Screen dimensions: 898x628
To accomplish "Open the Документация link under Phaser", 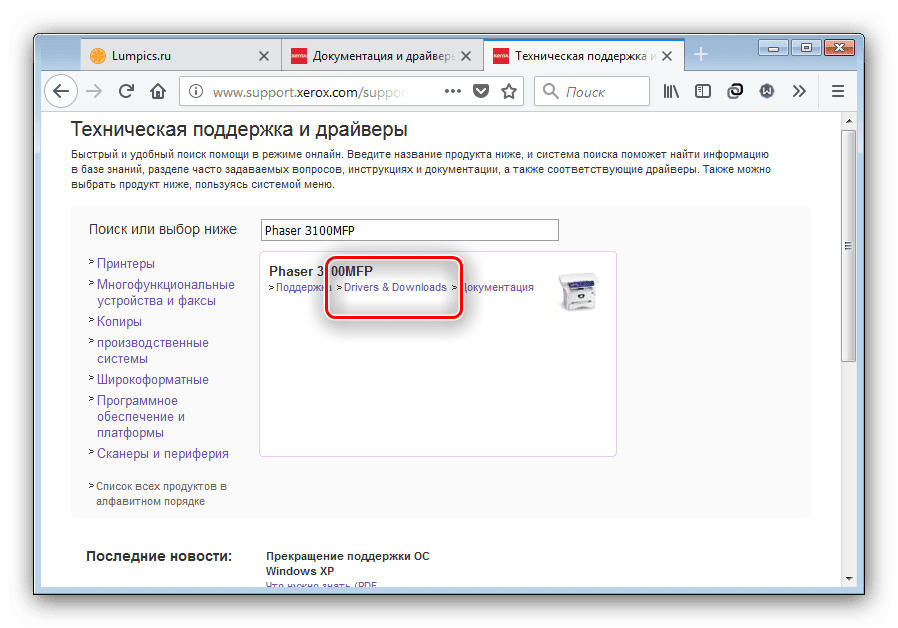I will coord(497,287).
